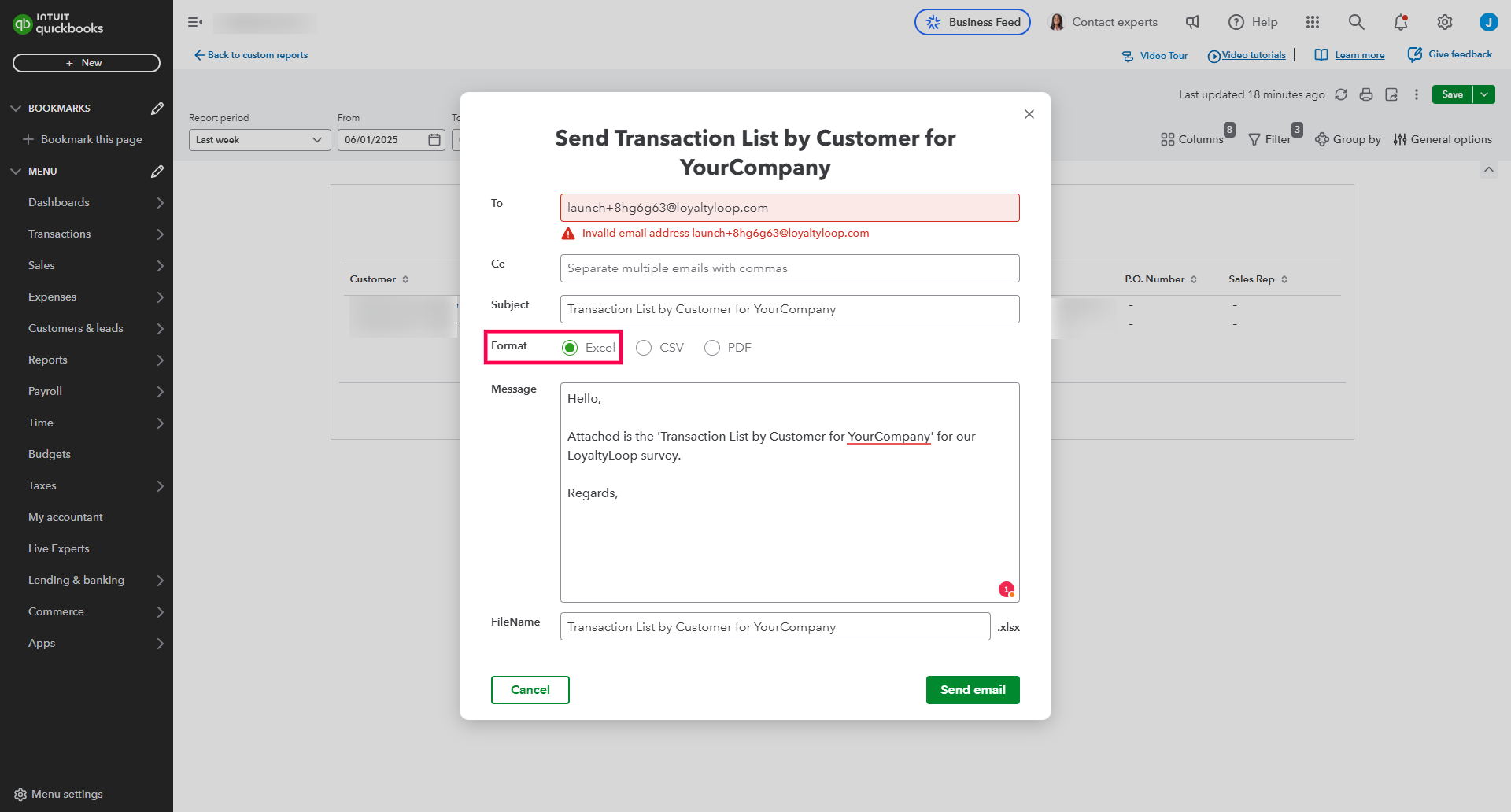
Task: Open the settings gear icon
Action: coord(1445,22)
